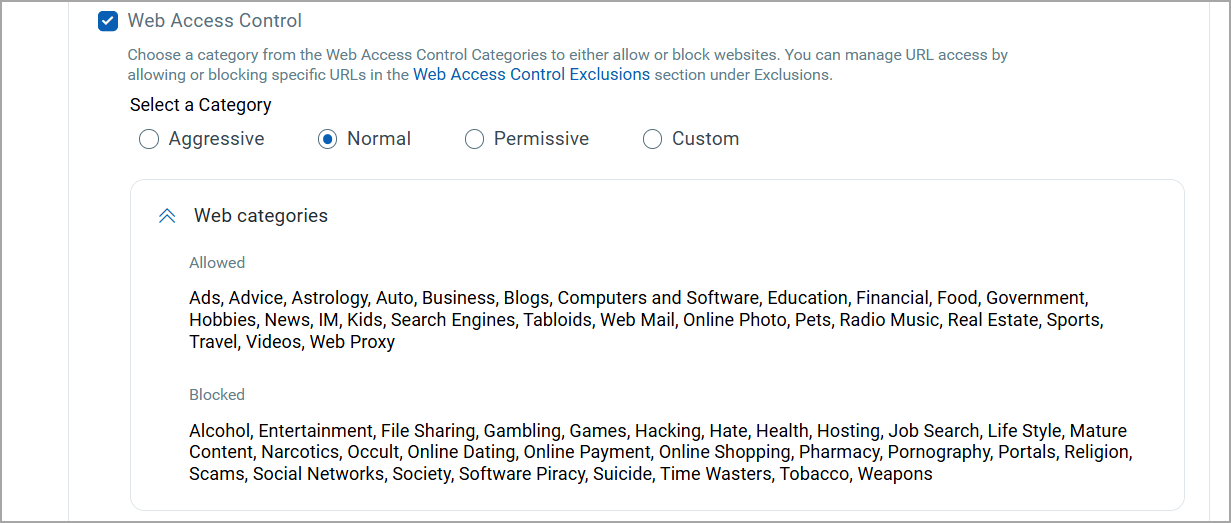Choose the Permissive radio button
Screen dimensions: 1231x523
[x=474, y=139]
